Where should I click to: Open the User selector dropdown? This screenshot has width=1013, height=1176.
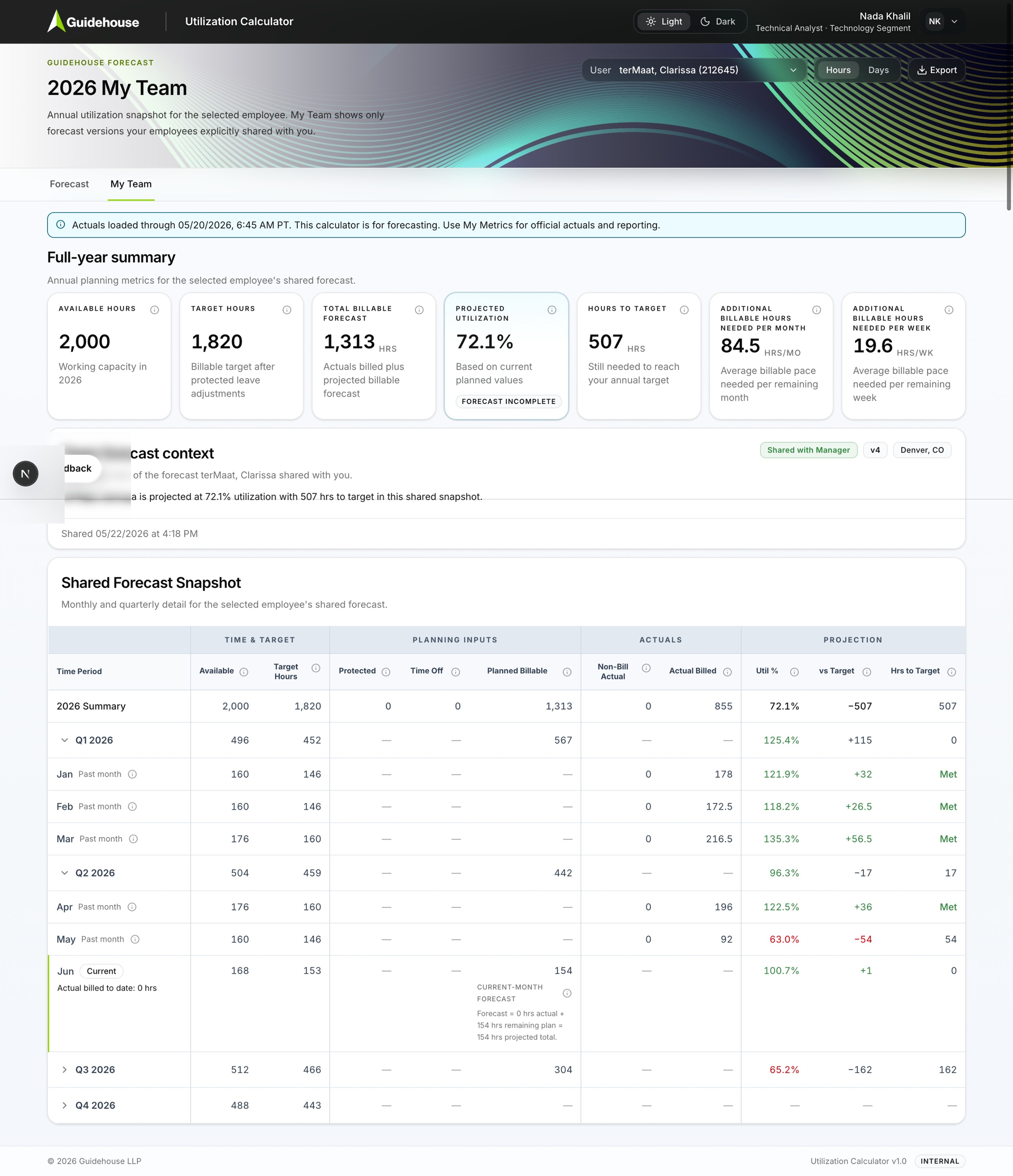click(x=694, y=70)
